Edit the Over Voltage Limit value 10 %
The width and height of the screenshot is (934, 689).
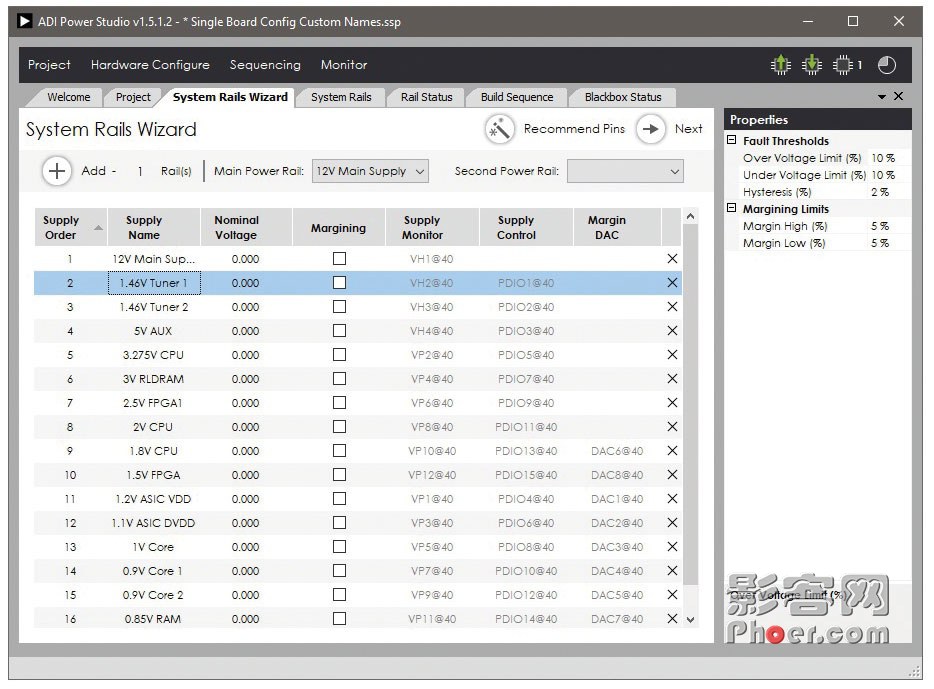(889, 158)
